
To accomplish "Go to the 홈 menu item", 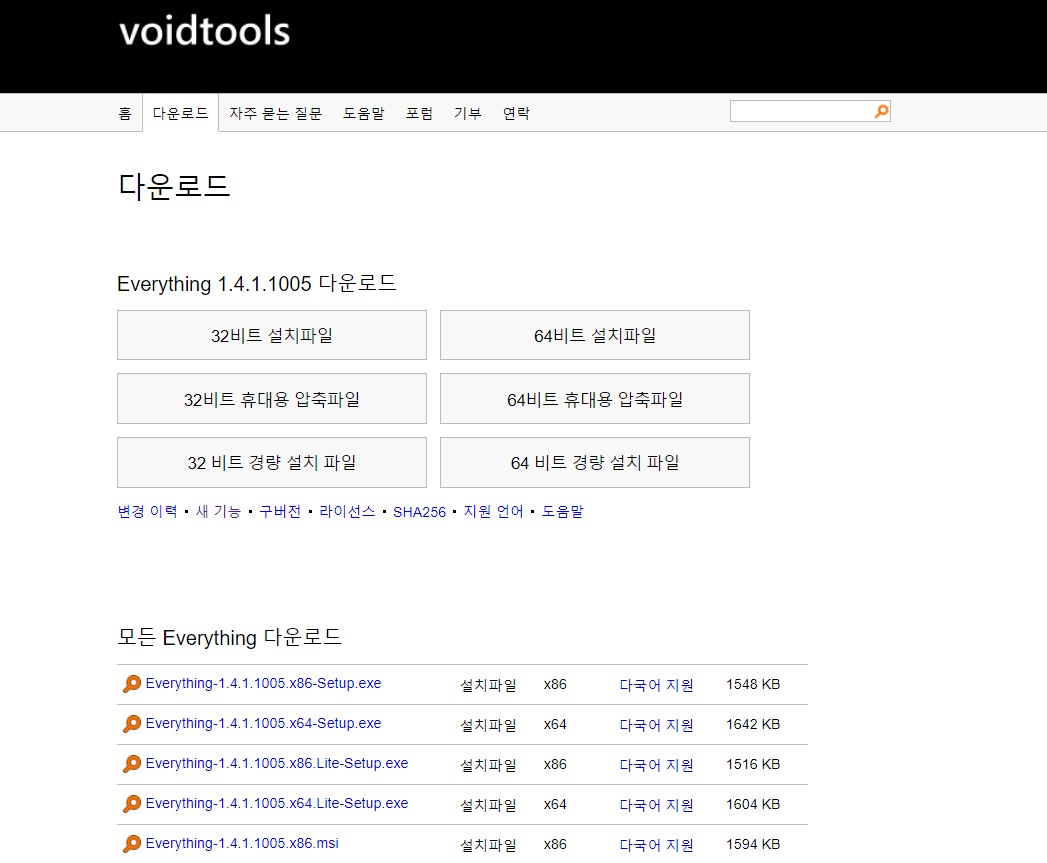I will tap(125, 114).
